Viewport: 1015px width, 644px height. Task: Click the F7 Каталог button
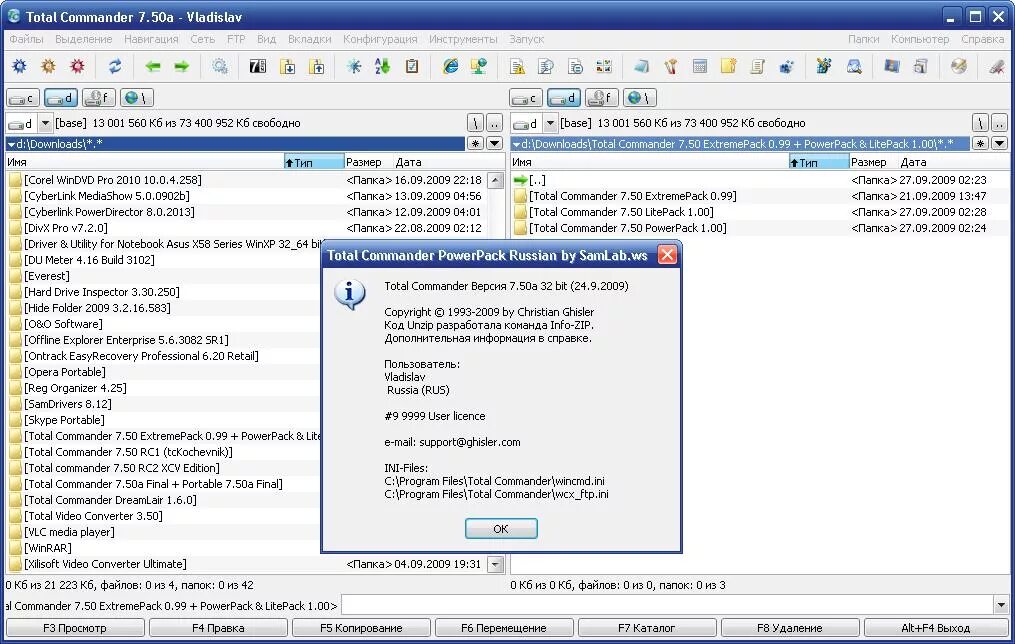(x=647, y=628)
